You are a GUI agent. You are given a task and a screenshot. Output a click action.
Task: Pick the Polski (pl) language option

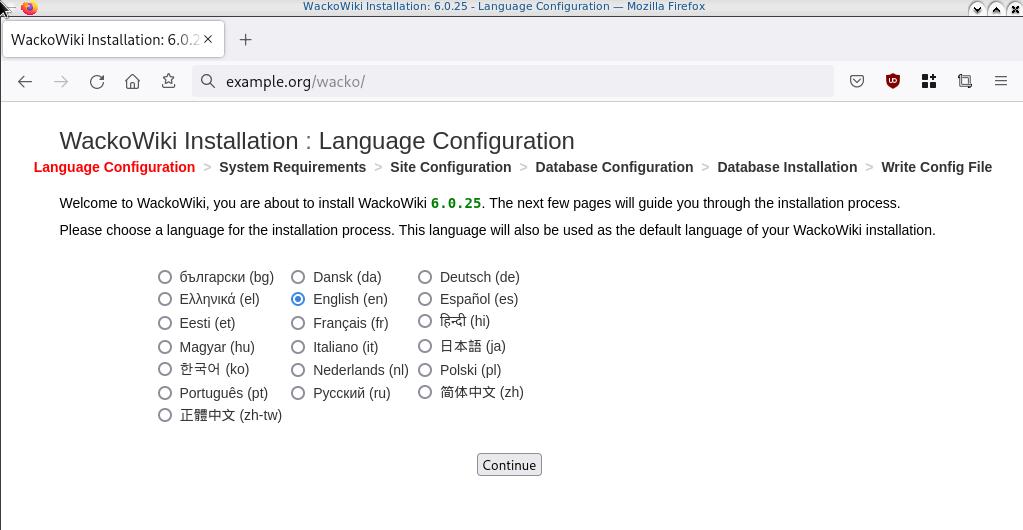coord(425,370)
